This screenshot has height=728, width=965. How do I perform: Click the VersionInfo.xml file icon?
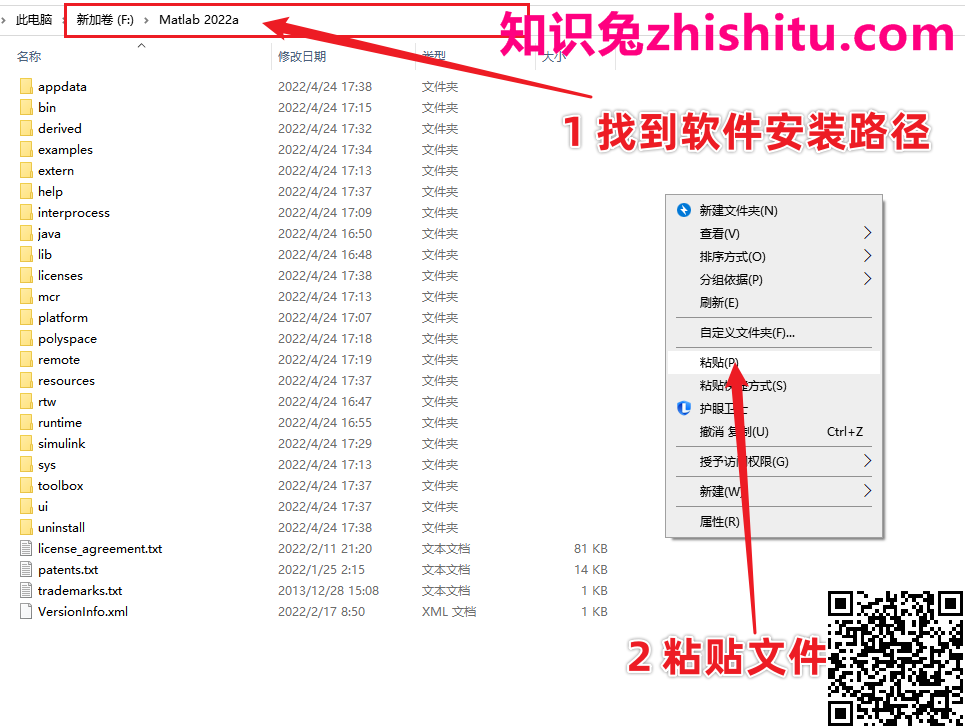pos(26,611)
